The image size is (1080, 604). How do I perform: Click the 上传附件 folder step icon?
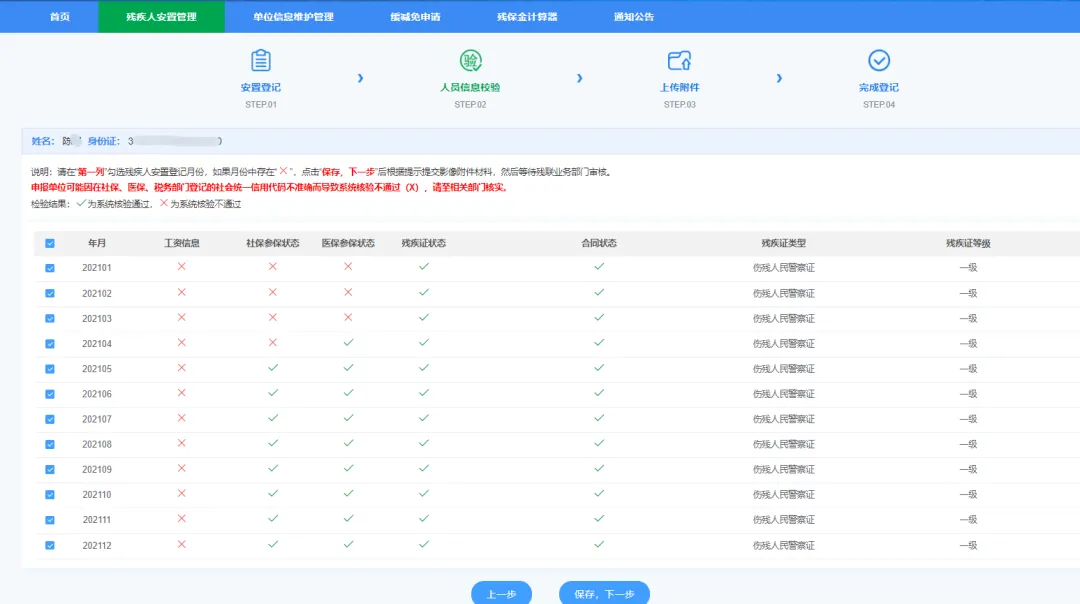[679, 61]
